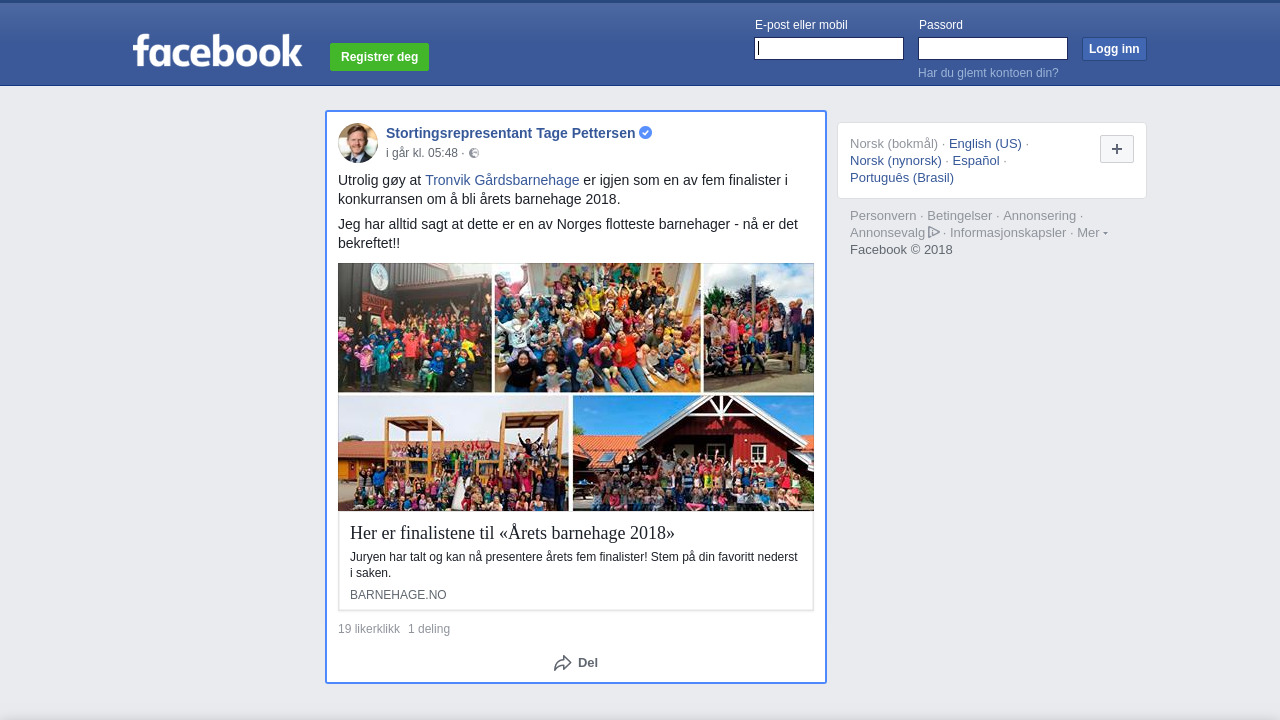
Task: Click the BARNEHAGE.NO source label
Action: (x=398, y=595)
